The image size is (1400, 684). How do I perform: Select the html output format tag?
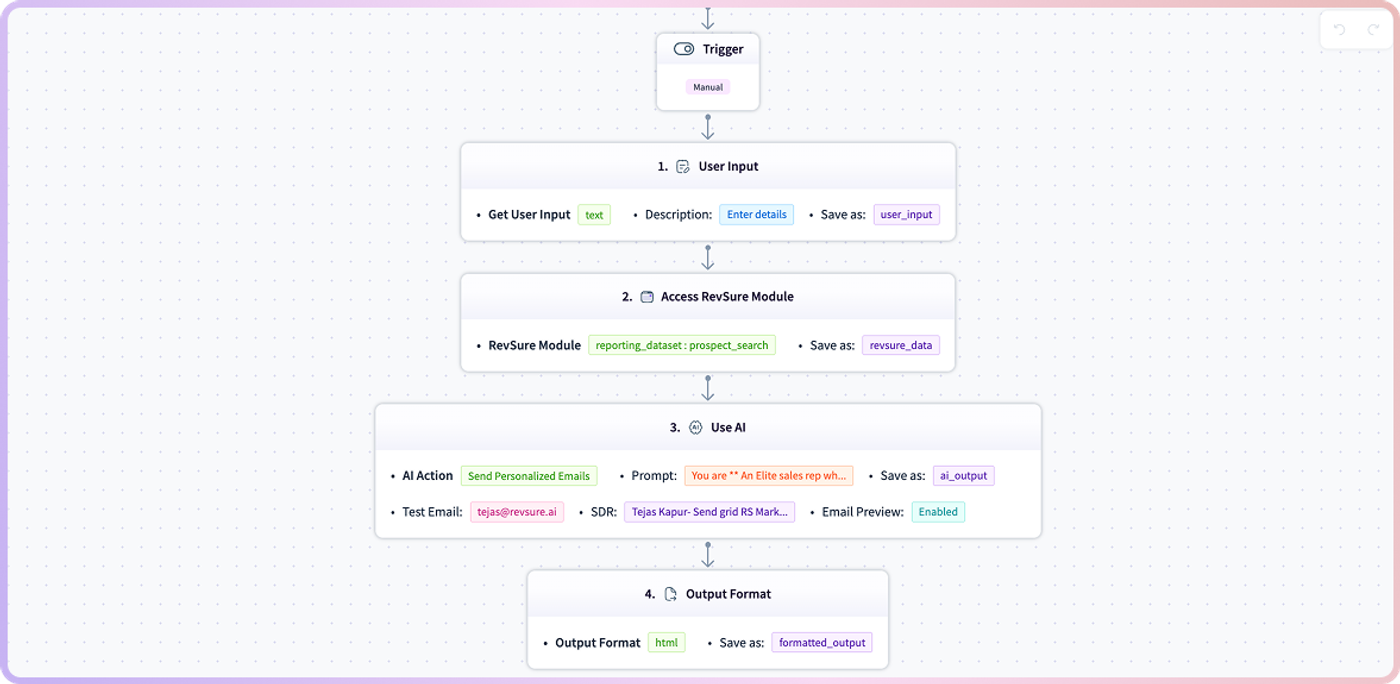click(x=667, y=642)
